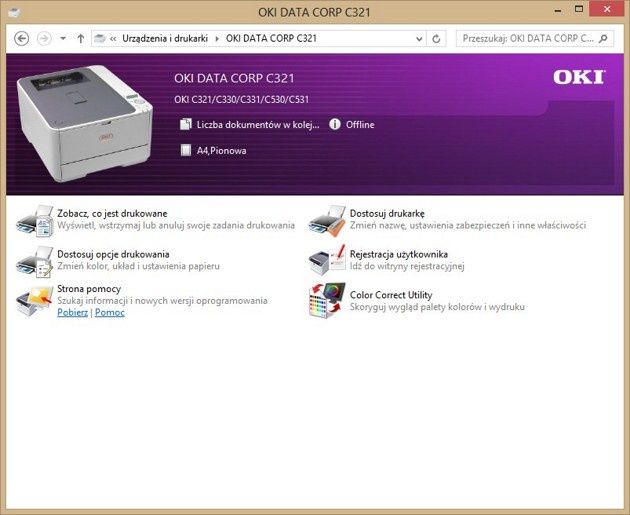
Task: Click the Strona pomocy icon
Action: [x=35, y=301]
